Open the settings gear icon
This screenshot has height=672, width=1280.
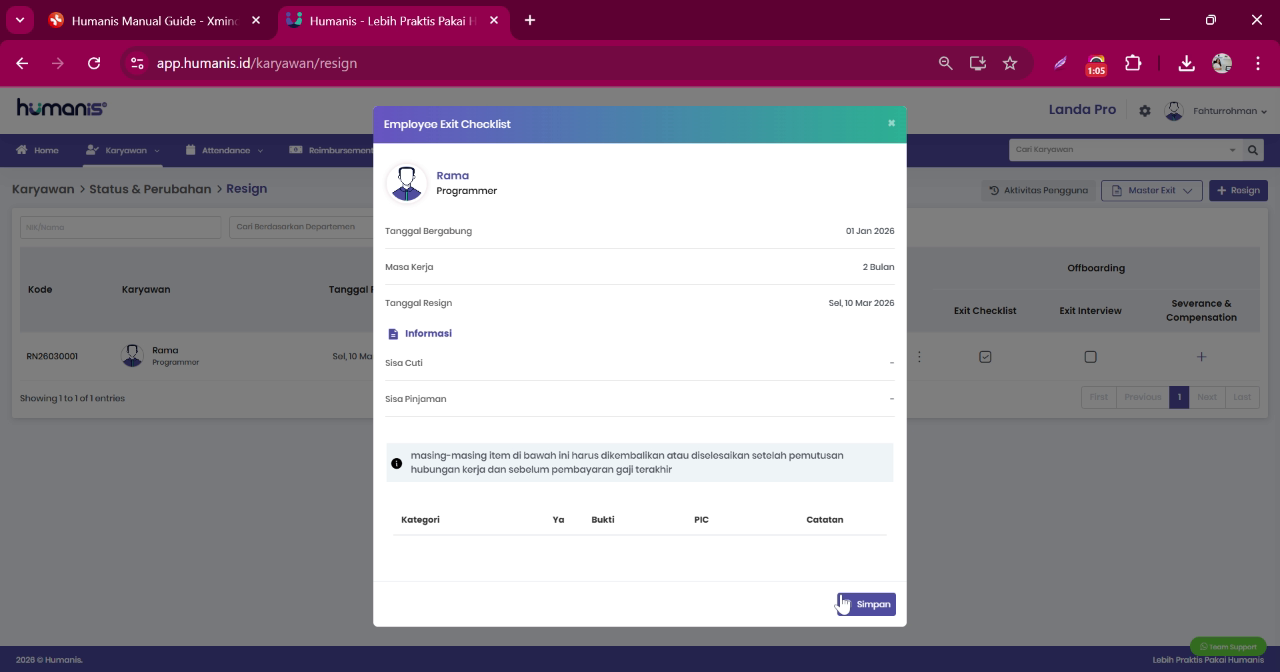(1145, 111)
